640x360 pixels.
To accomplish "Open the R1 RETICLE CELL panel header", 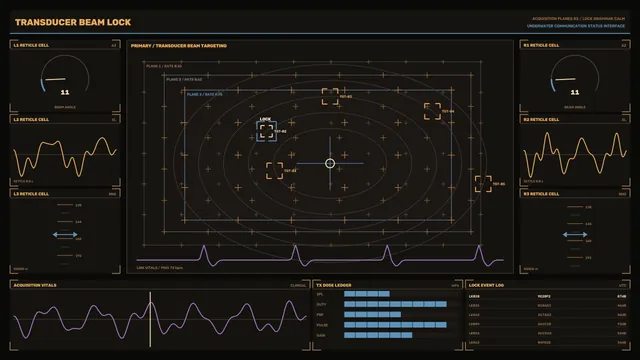I will click(x=575, y=45).
